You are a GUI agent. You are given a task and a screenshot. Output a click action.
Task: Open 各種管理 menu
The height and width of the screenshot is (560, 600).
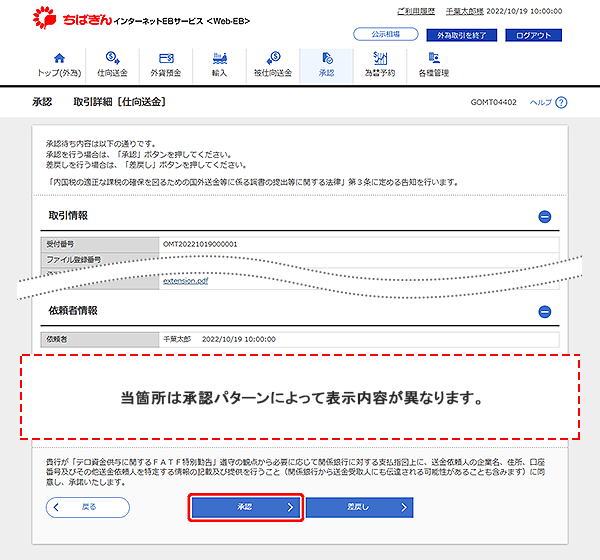[x=434, y=65]
